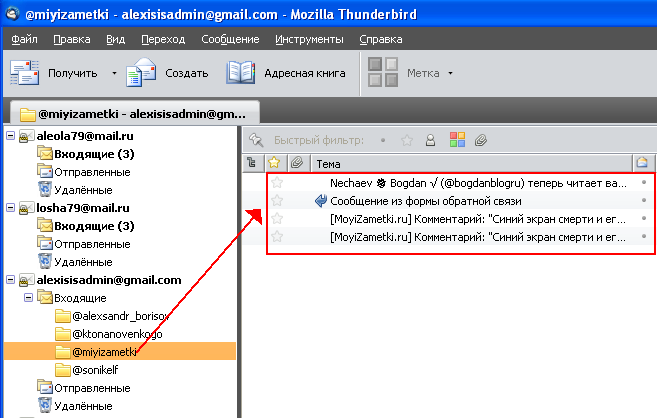Screen dimensions: 657x418
Task: Open the column picker icon
Action: (642, 163)
